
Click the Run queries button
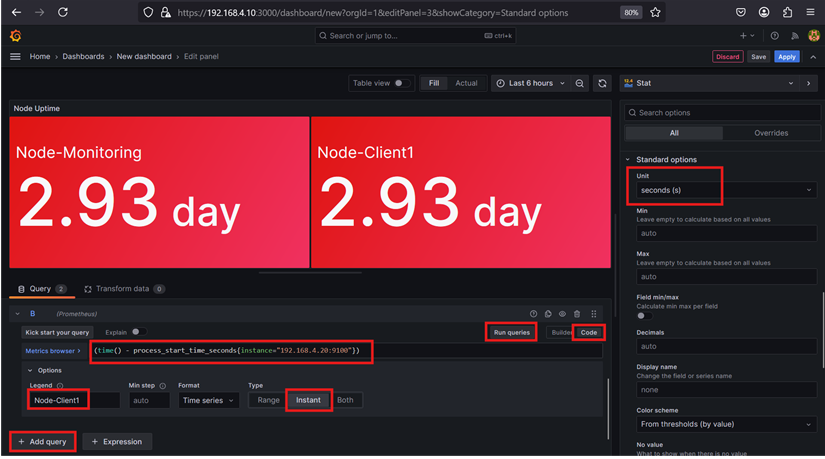coord(511,332)
